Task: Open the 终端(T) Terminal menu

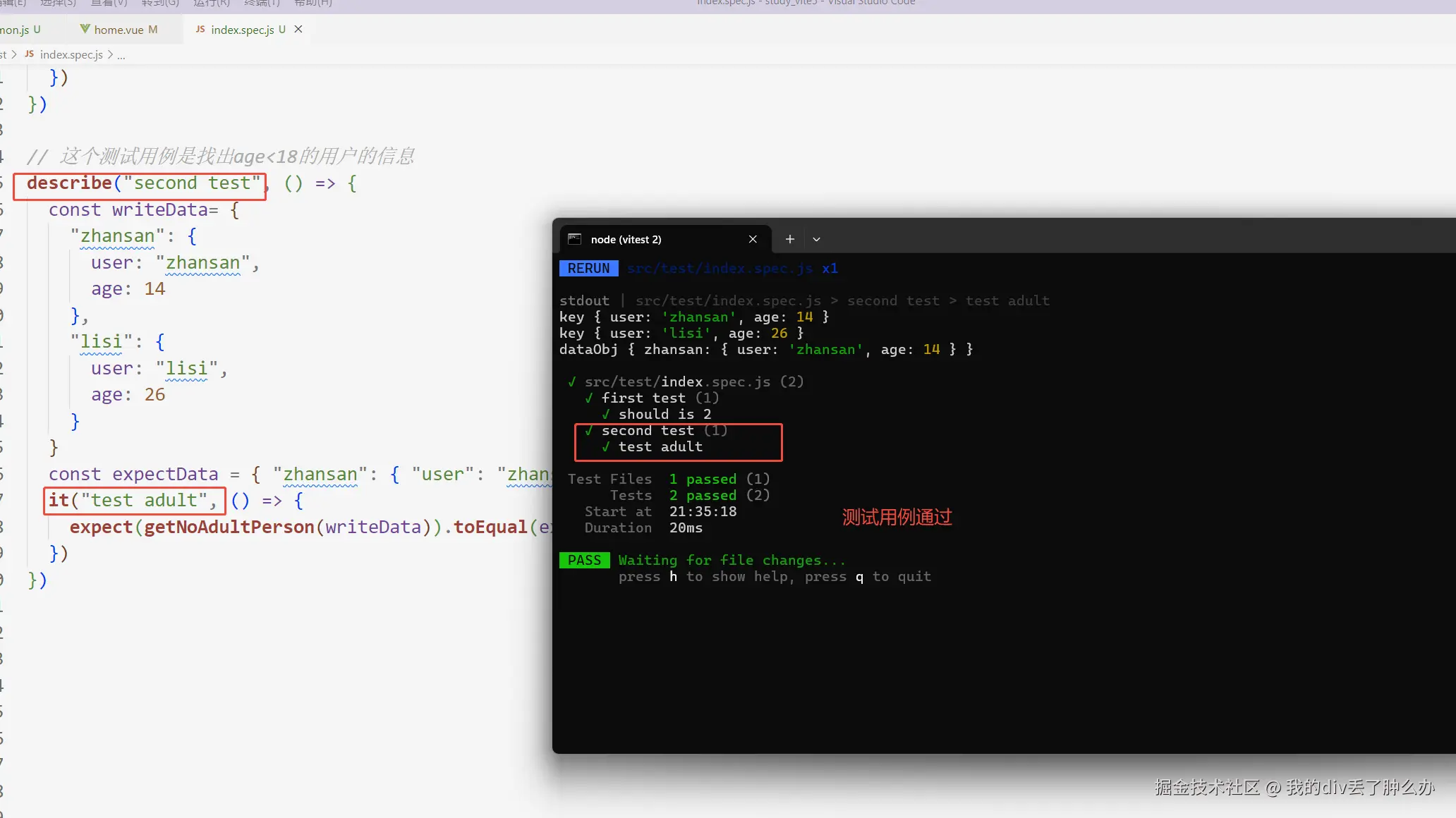Action: pos(262,3)
